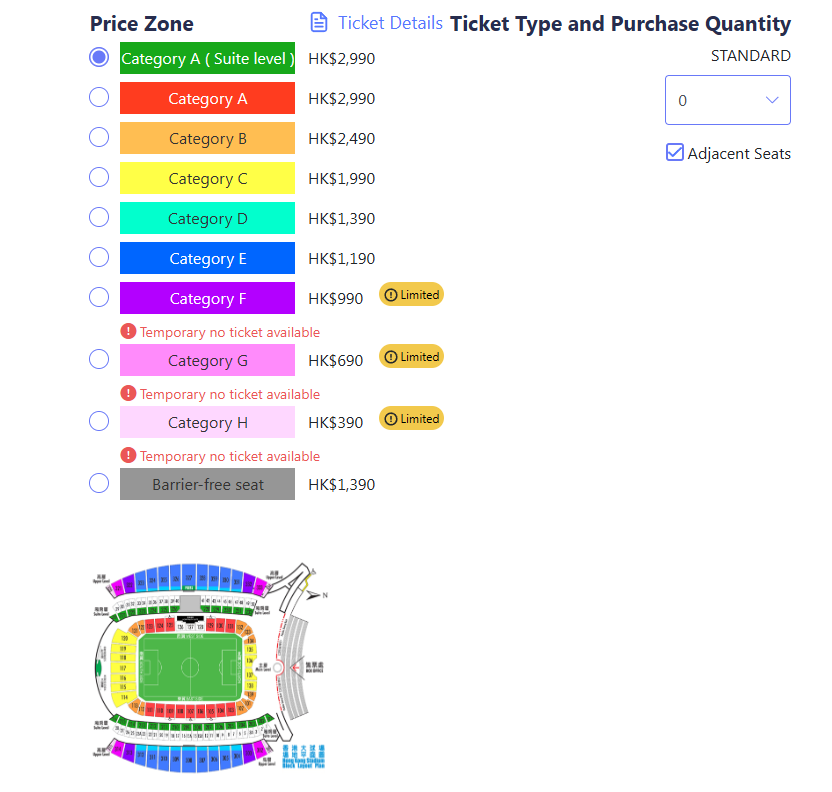
Task: Click the Ticket Details document icon
Action: 319,22
